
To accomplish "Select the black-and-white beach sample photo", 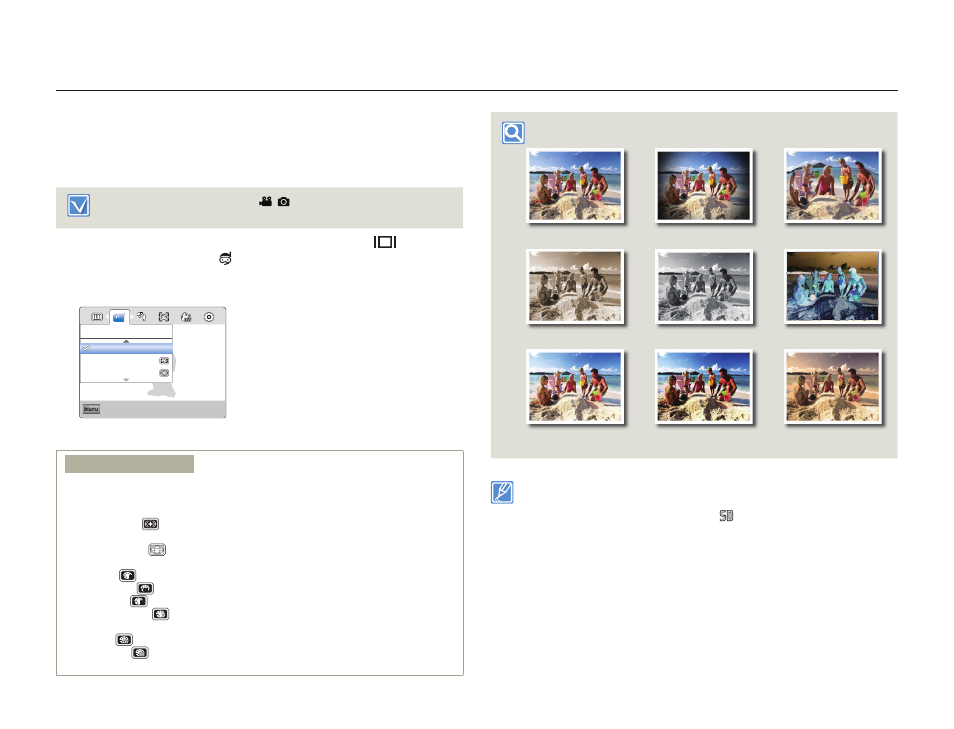I will pyautogui.click(x=704, y=286).
